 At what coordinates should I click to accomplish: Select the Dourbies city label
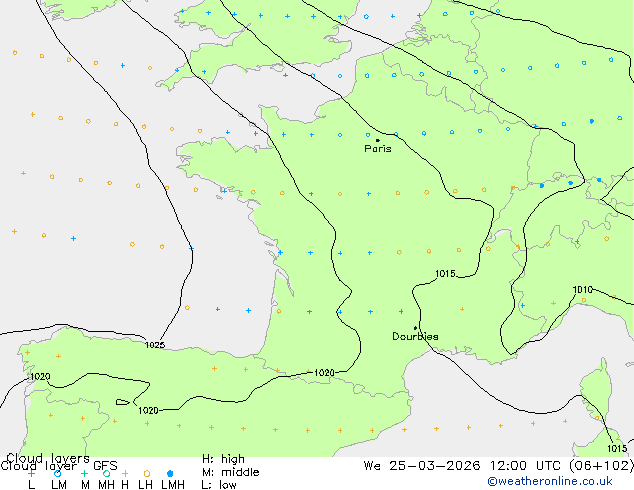click(x=415, y=336)
